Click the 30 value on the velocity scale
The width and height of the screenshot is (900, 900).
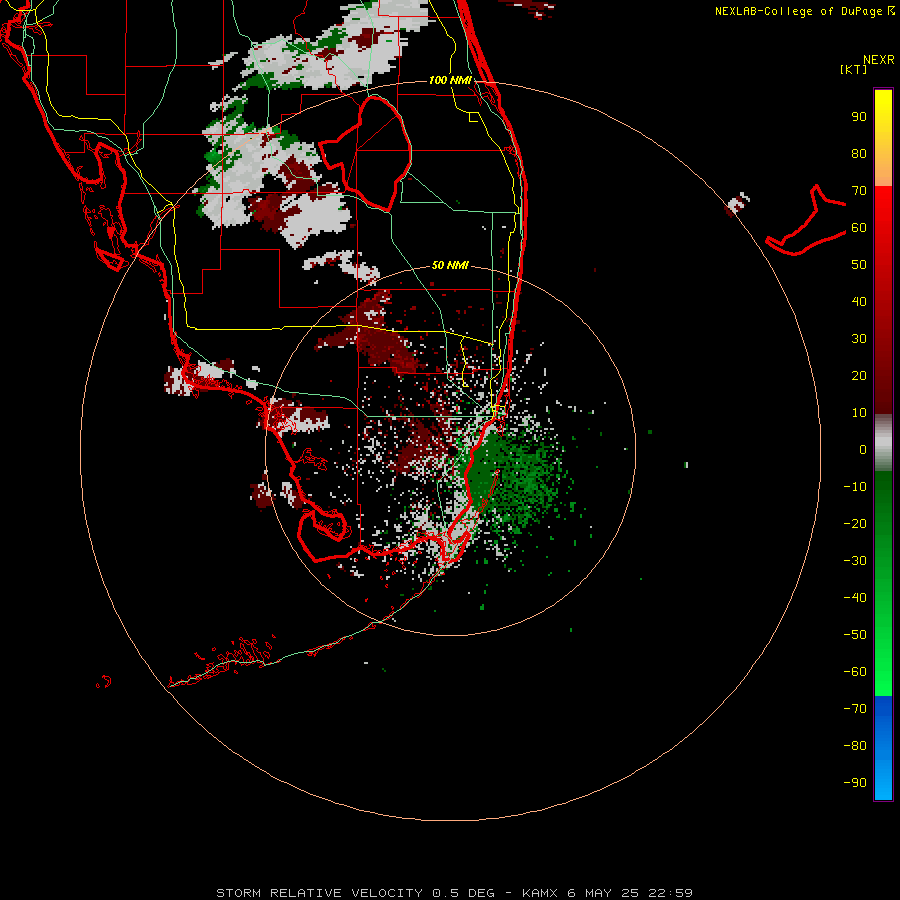[859, 339]
